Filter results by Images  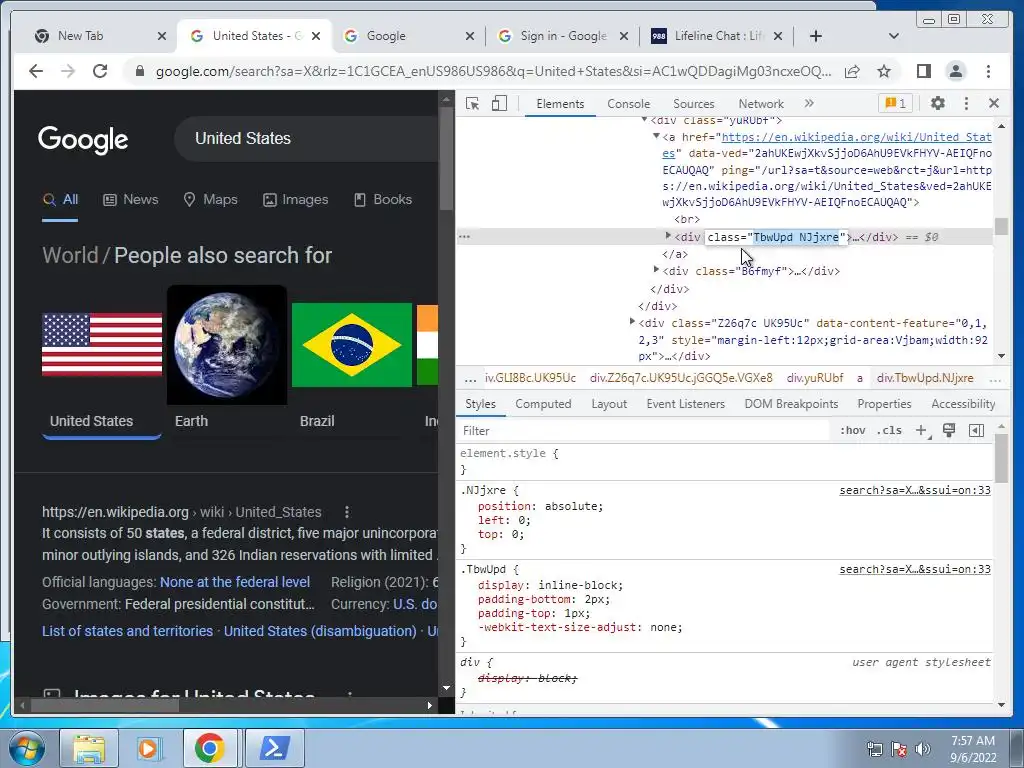(x=295, y=199)
